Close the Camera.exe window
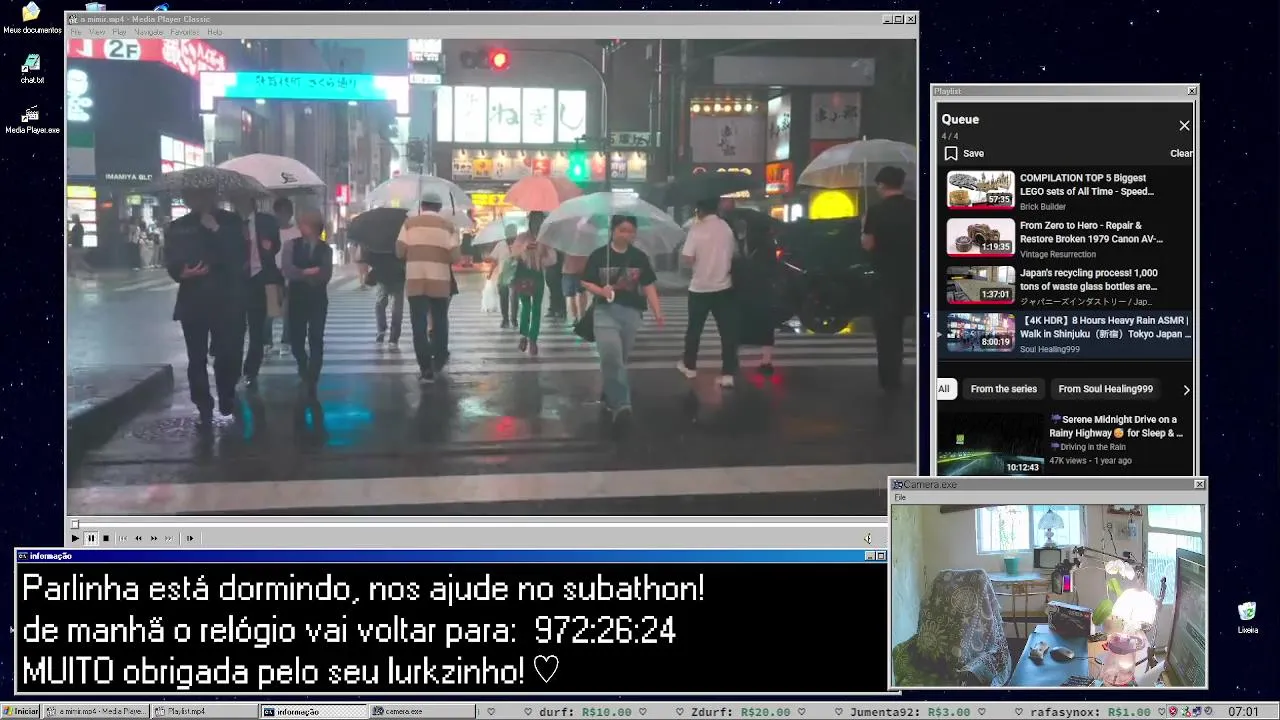 pos(1200,485)
